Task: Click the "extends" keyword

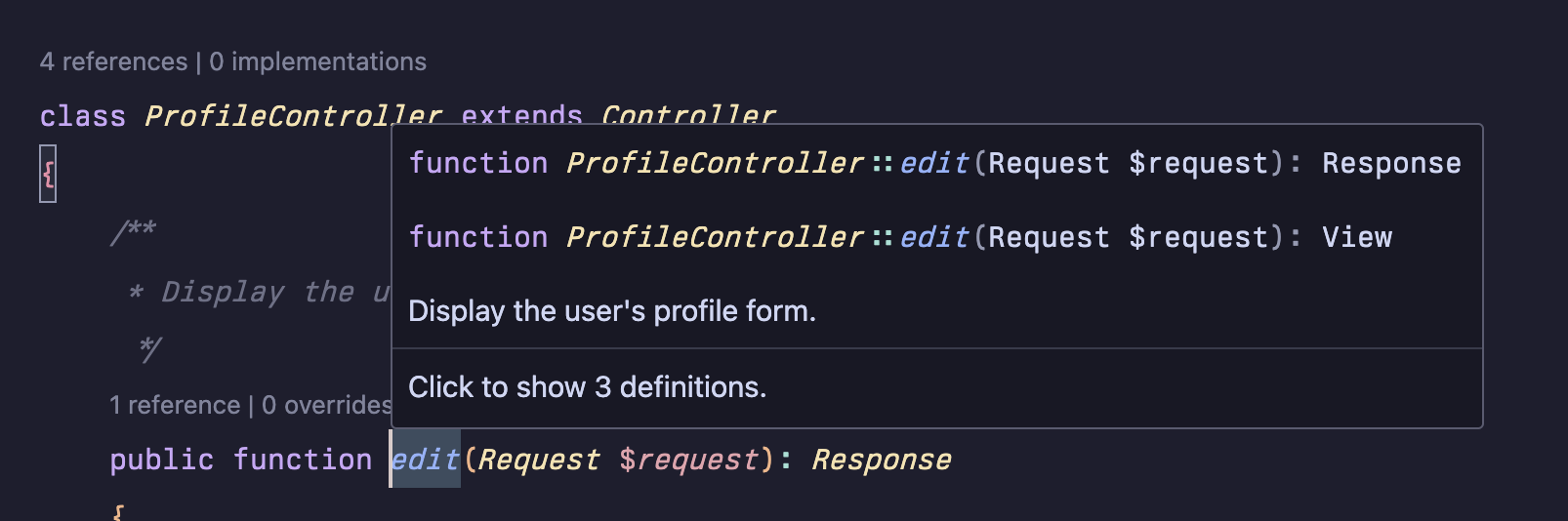Action: click(x=521, y=114)
